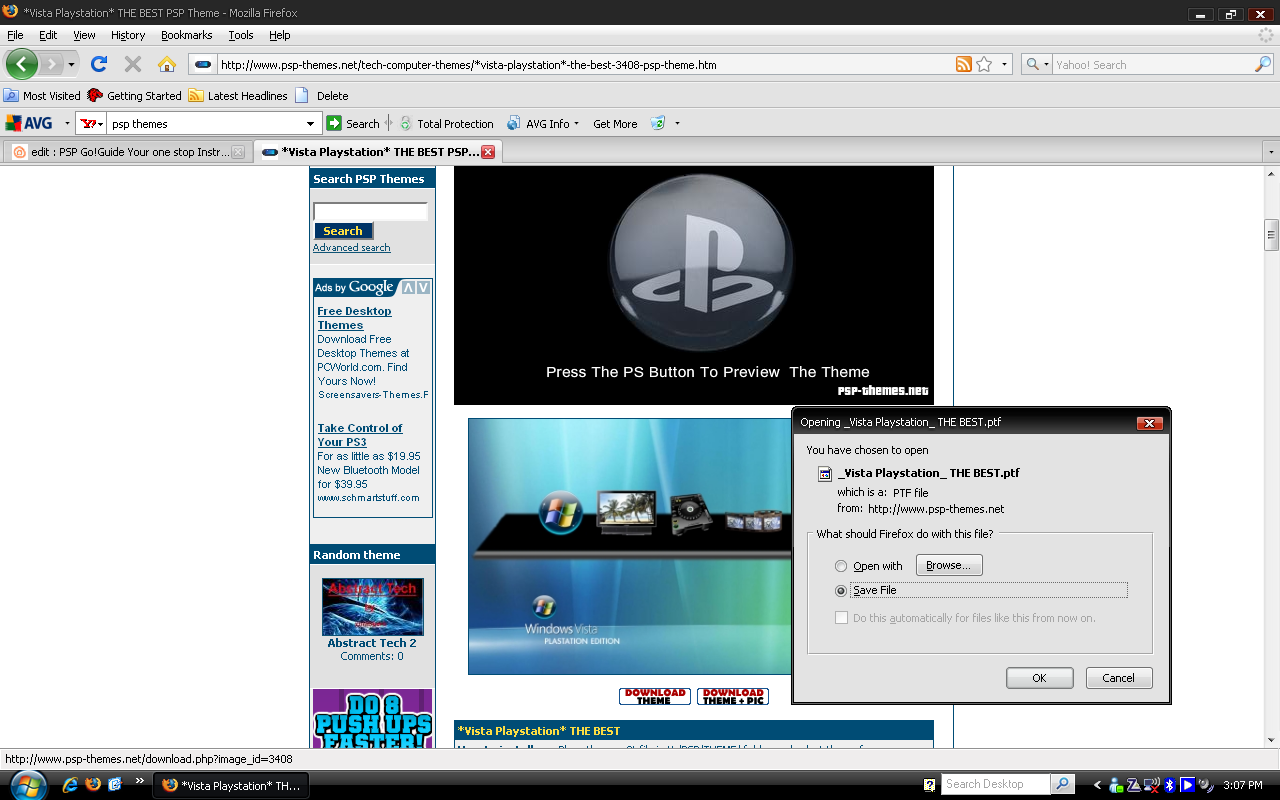This screenshot has width=1280, height=800.
Task: Open the search engine selector dropdown
Action: [x=1046, y=65]
